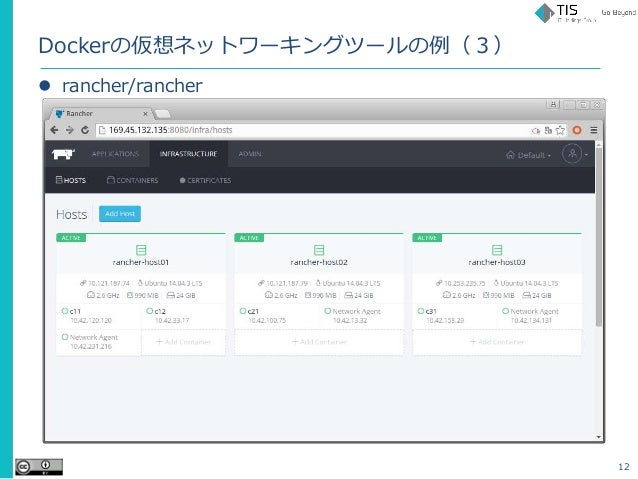This screenshot has width=638, height=479.
Task: Click IP address 10.121.187.79
Action: tap(287, 283)
